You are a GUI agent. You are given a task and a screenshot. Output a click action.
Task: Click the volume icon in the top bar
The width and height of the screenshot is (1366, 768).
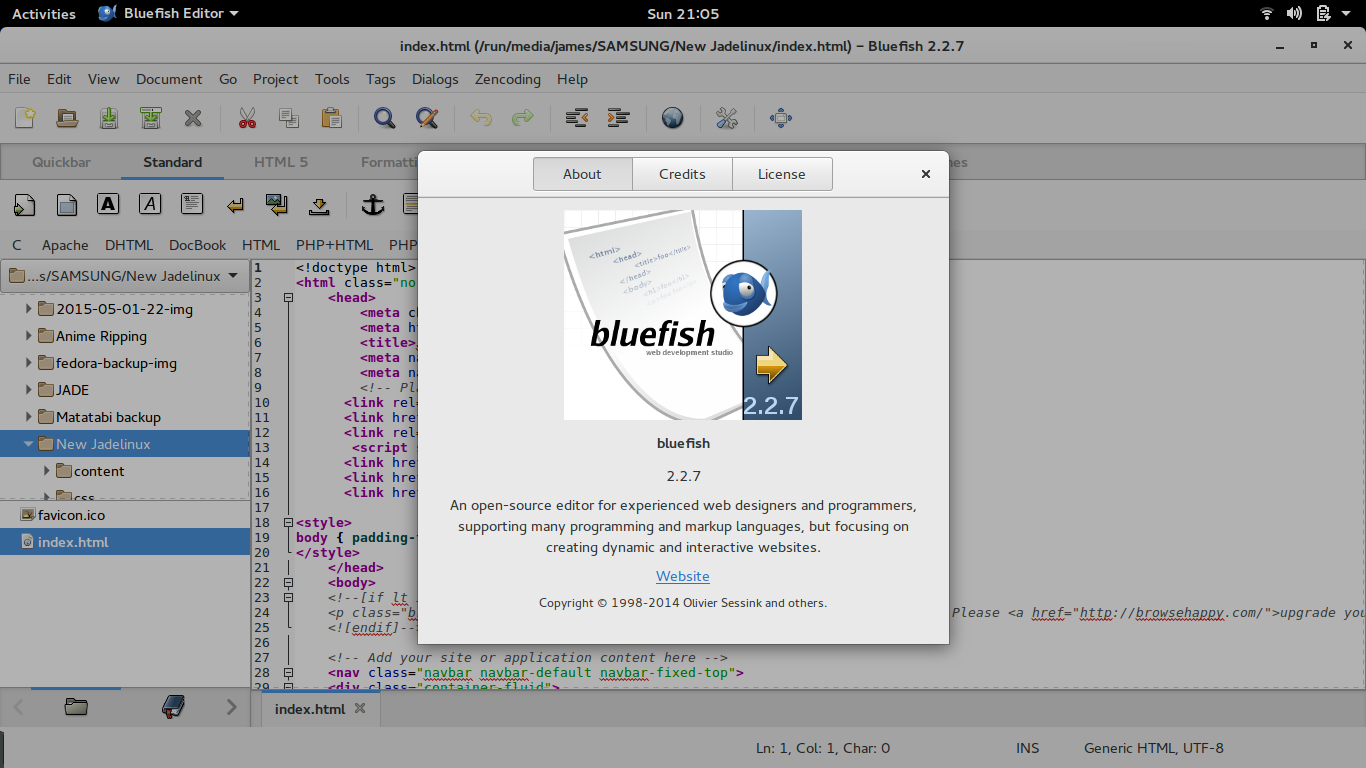1294,13
